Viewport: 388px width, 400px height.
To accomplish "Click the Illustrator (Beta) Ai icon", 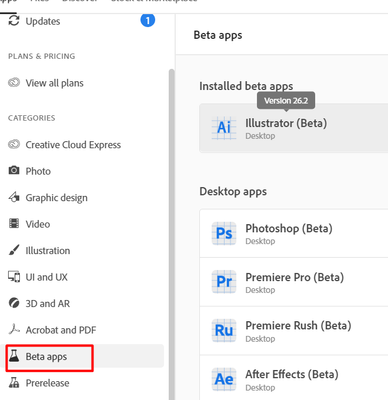I will [x=224, y=128].
